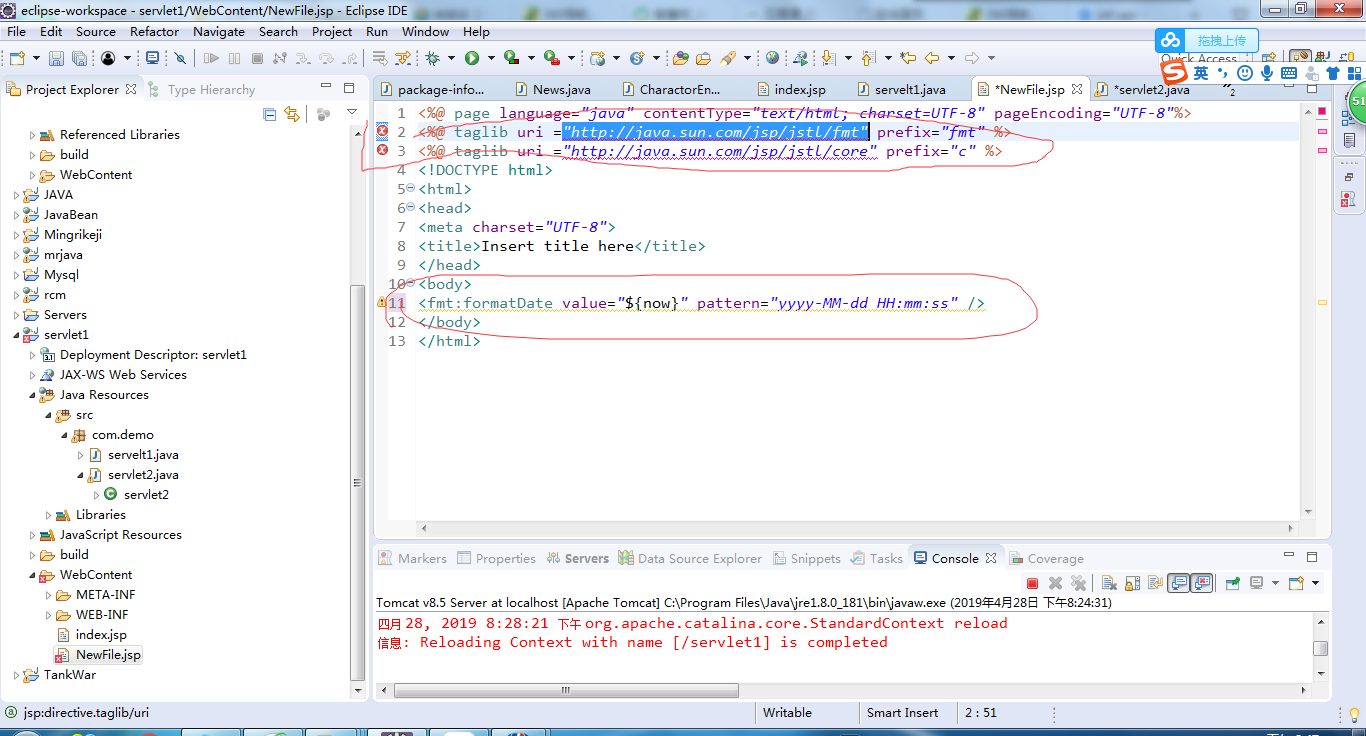This screenshot has width=1366, height=736.
Task: Expand the TankWar project node
Action: pos(16,675)
